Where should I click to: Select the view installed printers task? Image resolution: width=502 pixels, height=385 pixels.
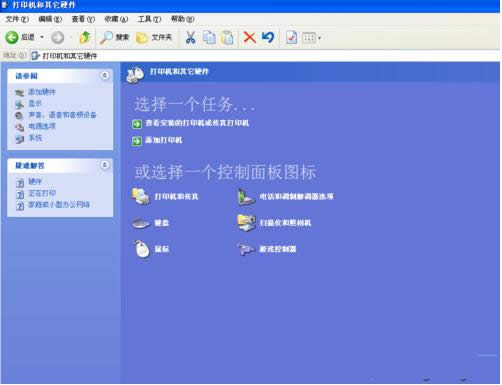pyautogui.click(x=197, y=123)
